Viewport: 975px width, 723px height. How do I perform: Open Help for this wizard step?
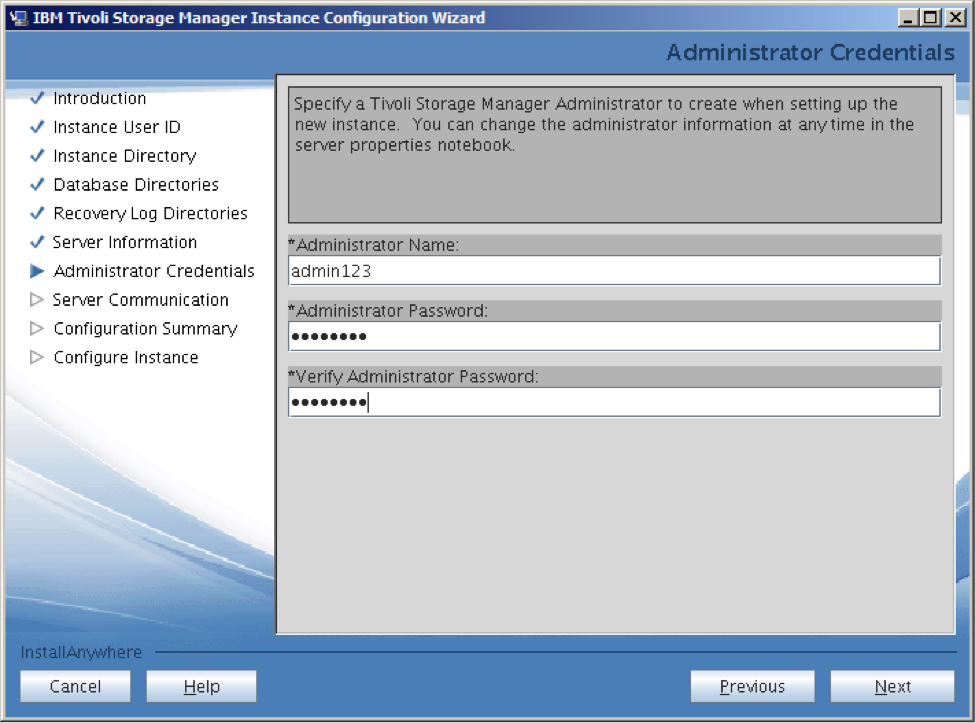201,686
